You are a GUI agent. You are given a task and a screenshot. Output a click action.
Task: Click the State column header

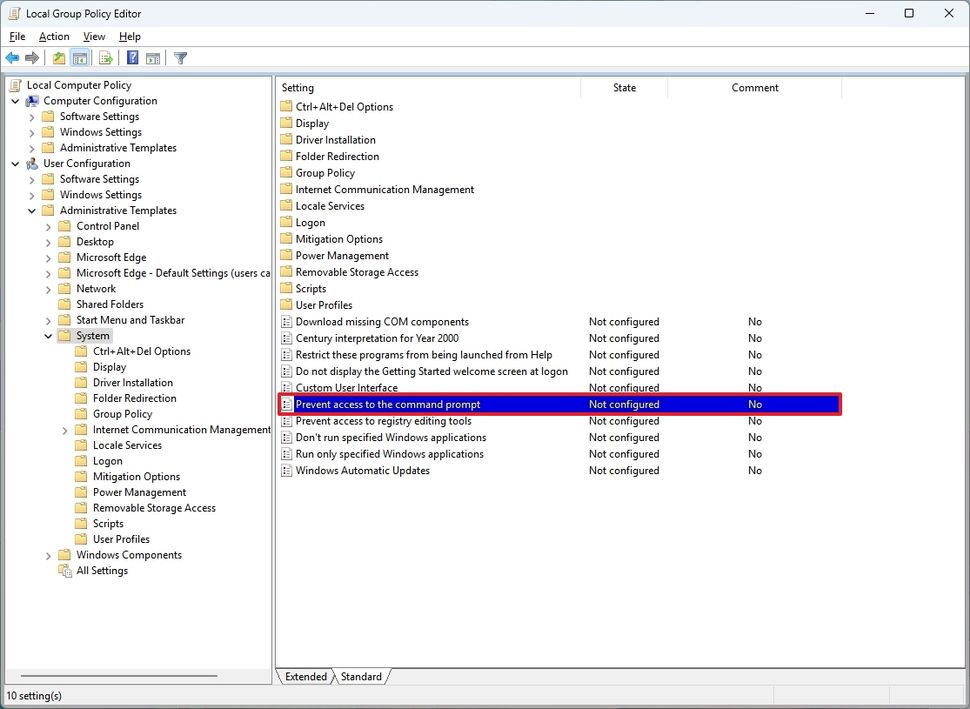(x=624, y=88)
